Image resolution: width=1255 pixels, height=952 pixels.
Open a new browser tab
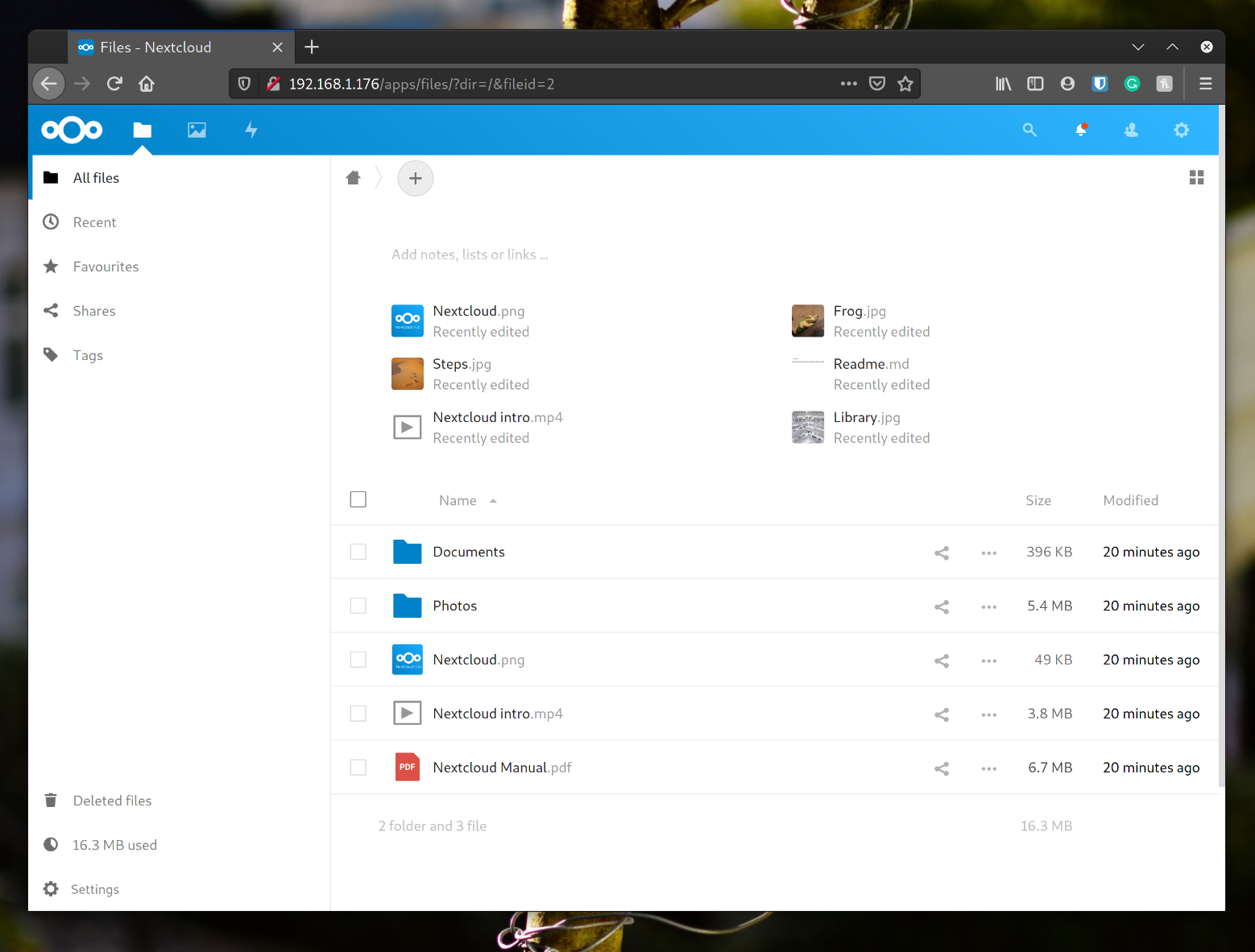coord(312,47)
